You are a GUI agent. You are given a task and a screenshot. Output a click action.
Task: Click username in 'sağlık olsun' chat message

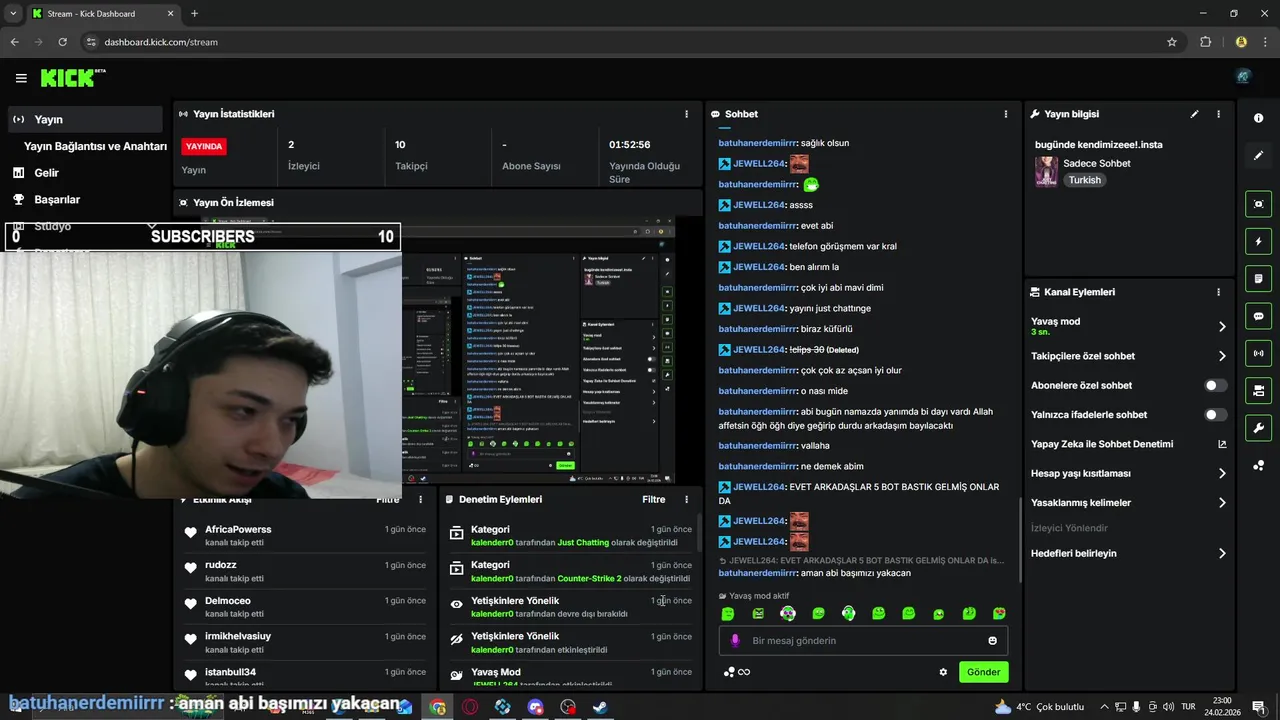click(x=756, y=143)
